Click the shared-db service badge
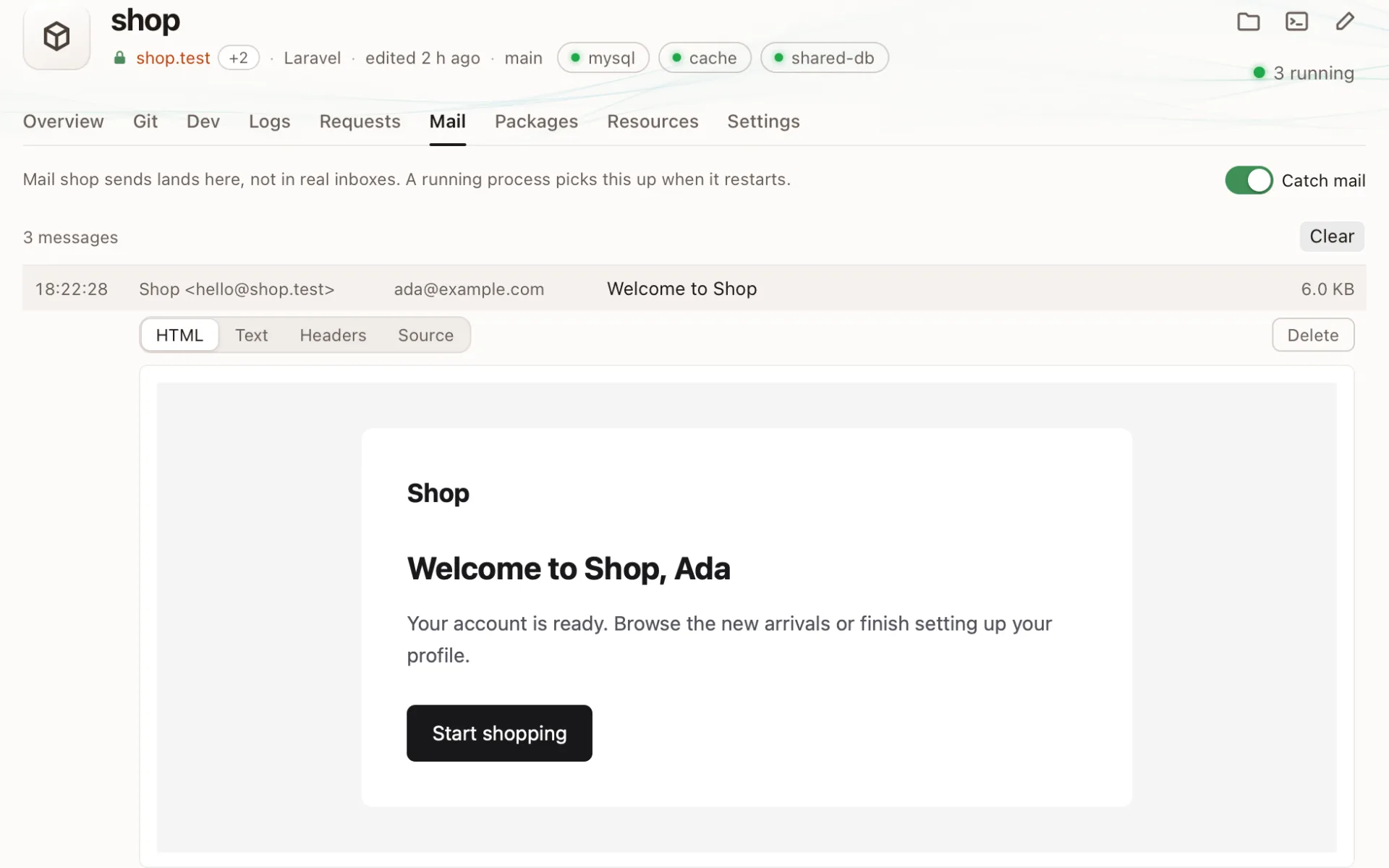 (825, 58)
